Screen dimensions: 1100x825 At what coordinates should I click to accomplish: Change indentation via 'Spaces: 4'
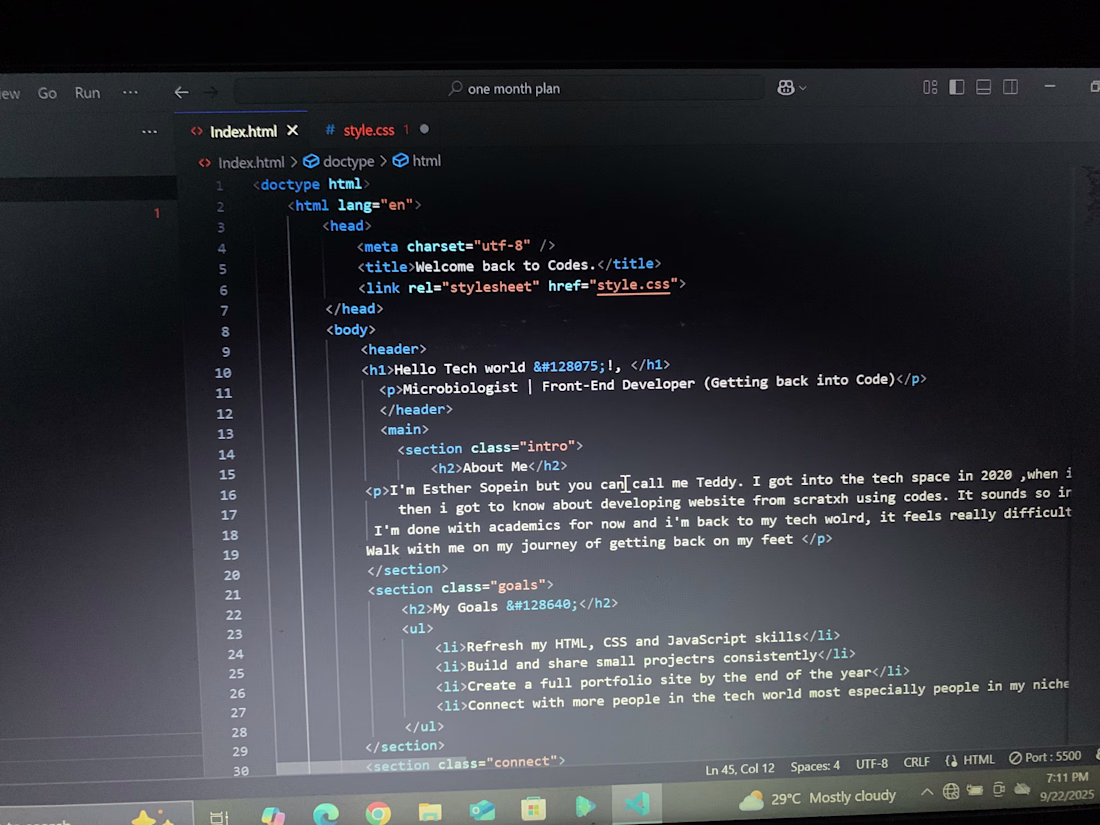(814, 766)
